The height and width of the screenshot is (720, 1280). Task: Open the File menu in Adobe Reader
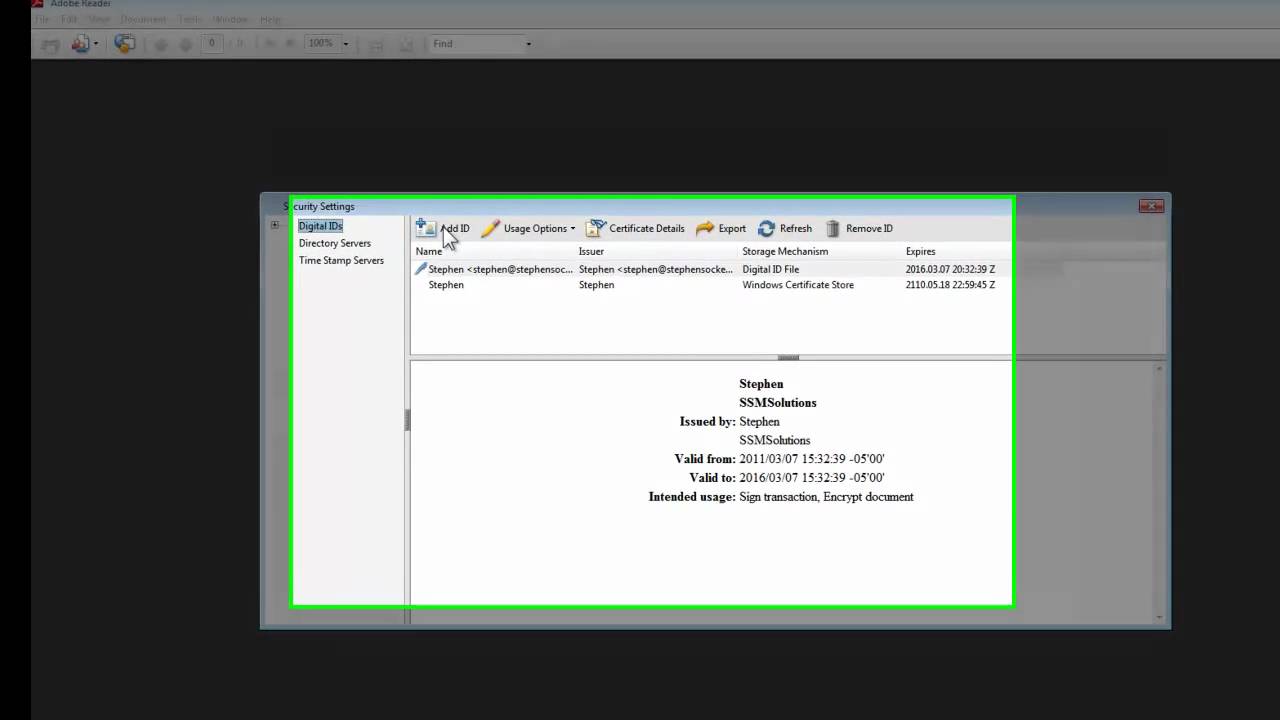pyautogui.click(x=42, y=19)
